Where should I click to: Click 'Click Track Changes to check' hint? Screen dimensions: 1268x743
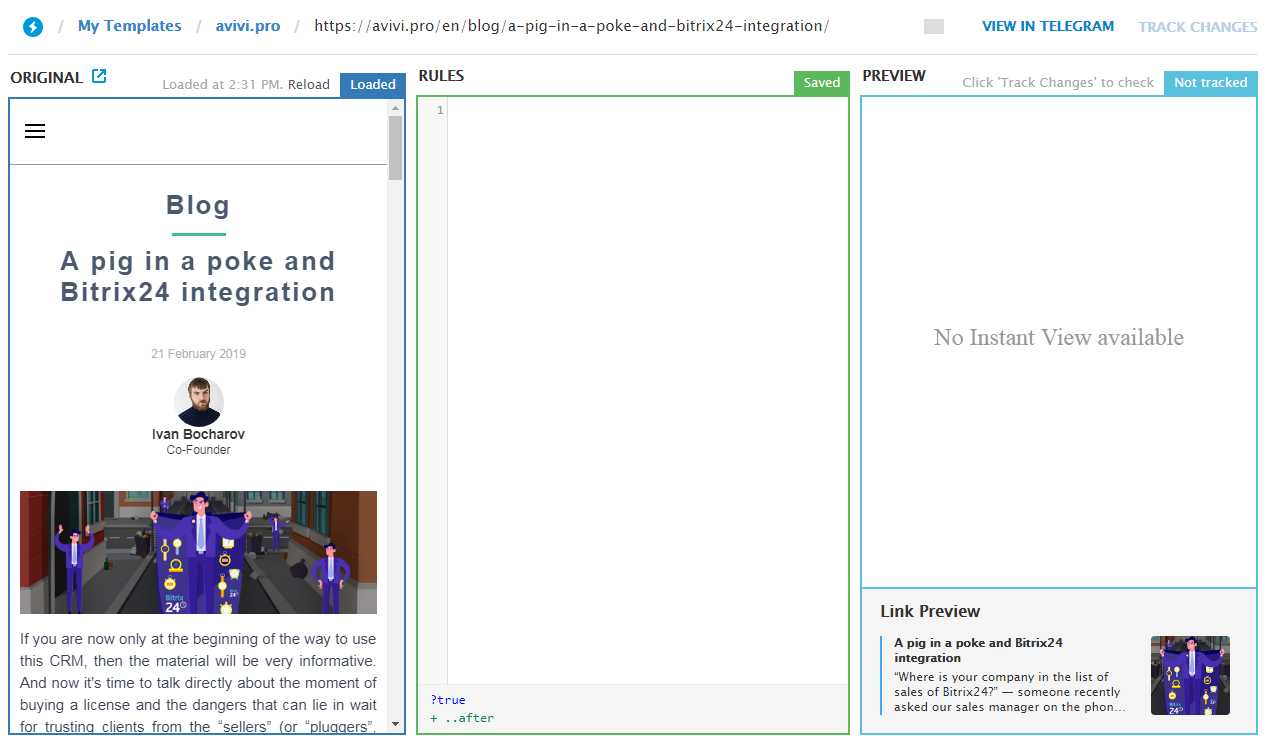pyautogui.click(x=1058, y=83)
